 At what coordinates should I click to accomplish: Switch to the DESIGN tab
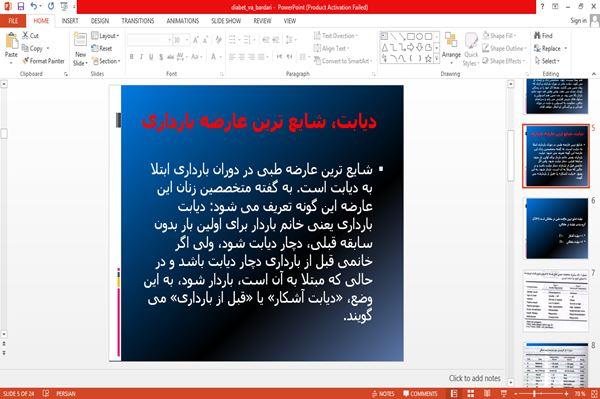pos(100,21)
